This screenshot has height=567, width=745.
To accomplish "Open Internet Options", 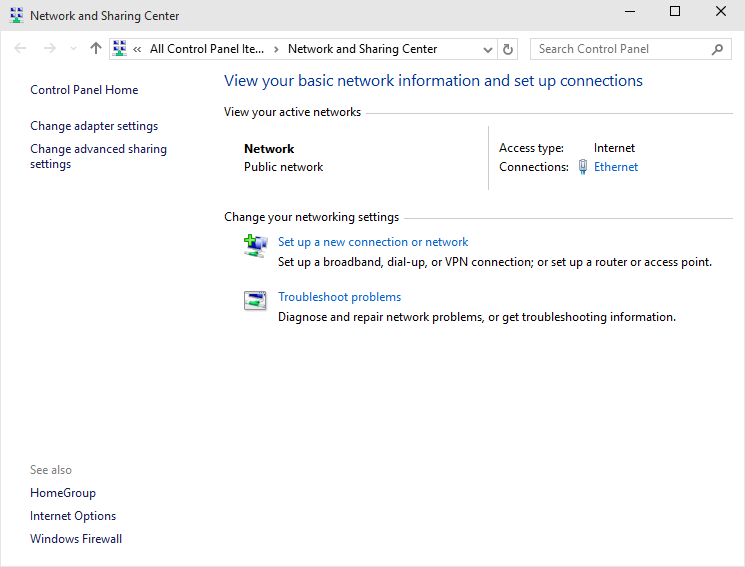I will [73, 516].
